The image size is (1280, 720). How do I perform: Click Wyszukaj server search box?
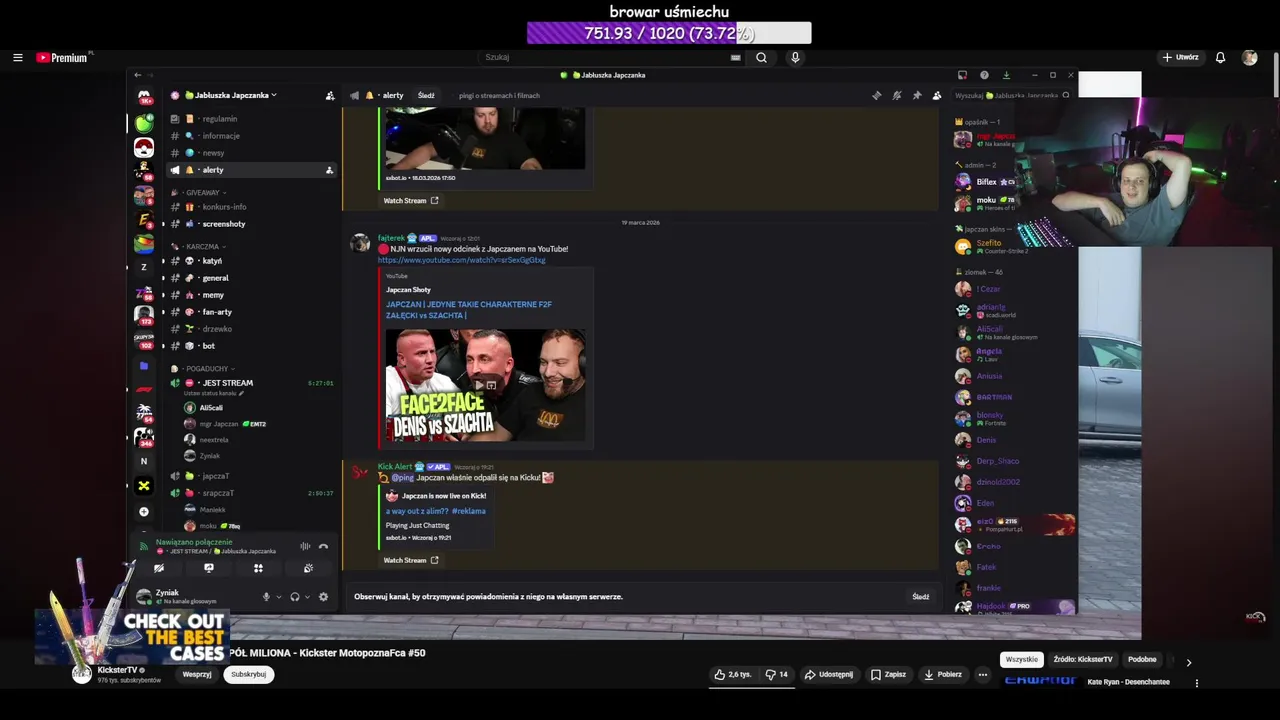[1012, 95]
